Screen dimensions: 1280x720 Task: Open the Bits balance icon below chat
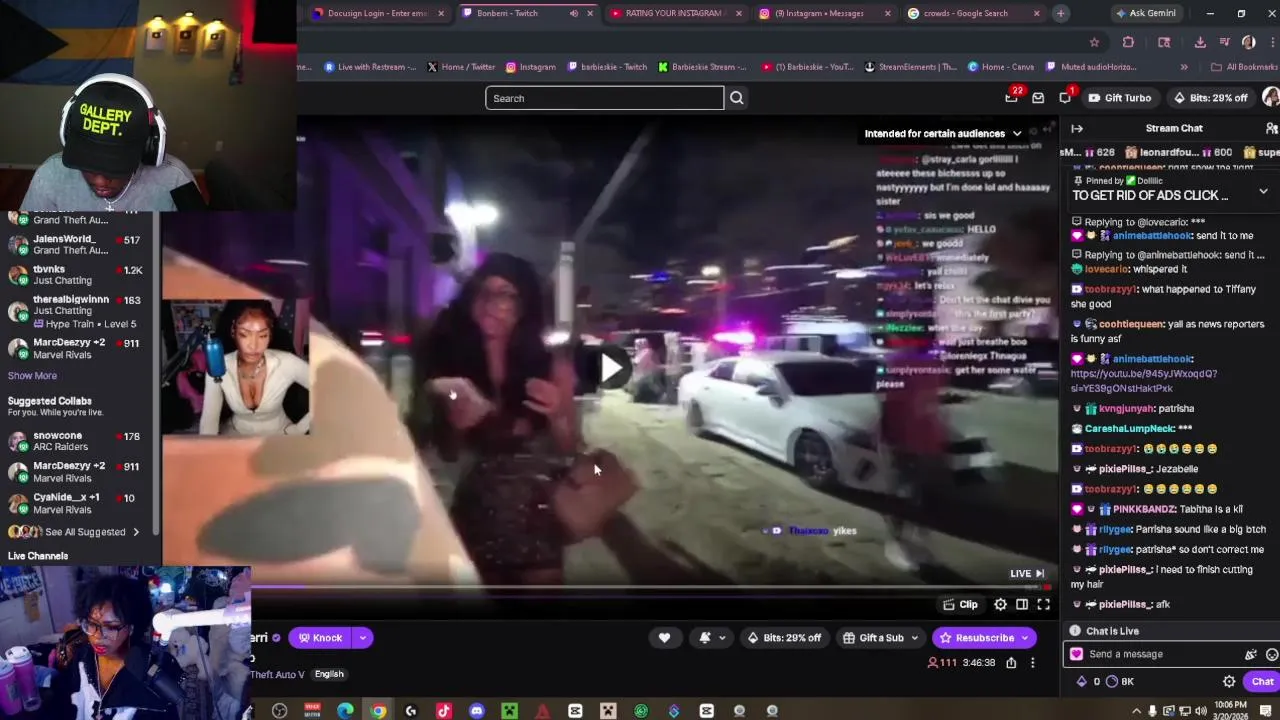1082,682
